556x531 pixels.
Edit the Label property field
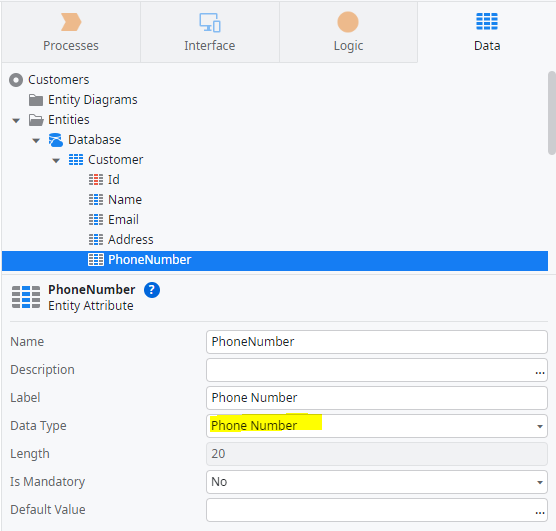tap(377, 398)
